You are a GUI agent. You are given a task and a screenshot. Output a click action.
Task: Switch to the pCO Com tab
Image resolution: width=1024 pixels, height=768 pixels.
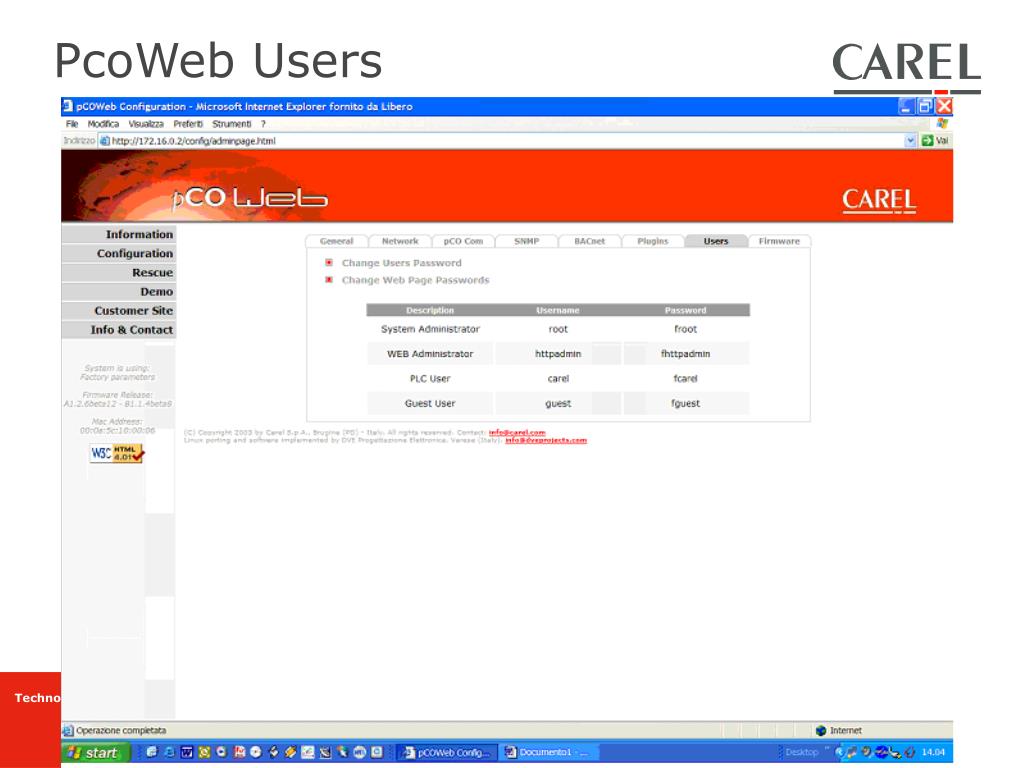point(463,241)
